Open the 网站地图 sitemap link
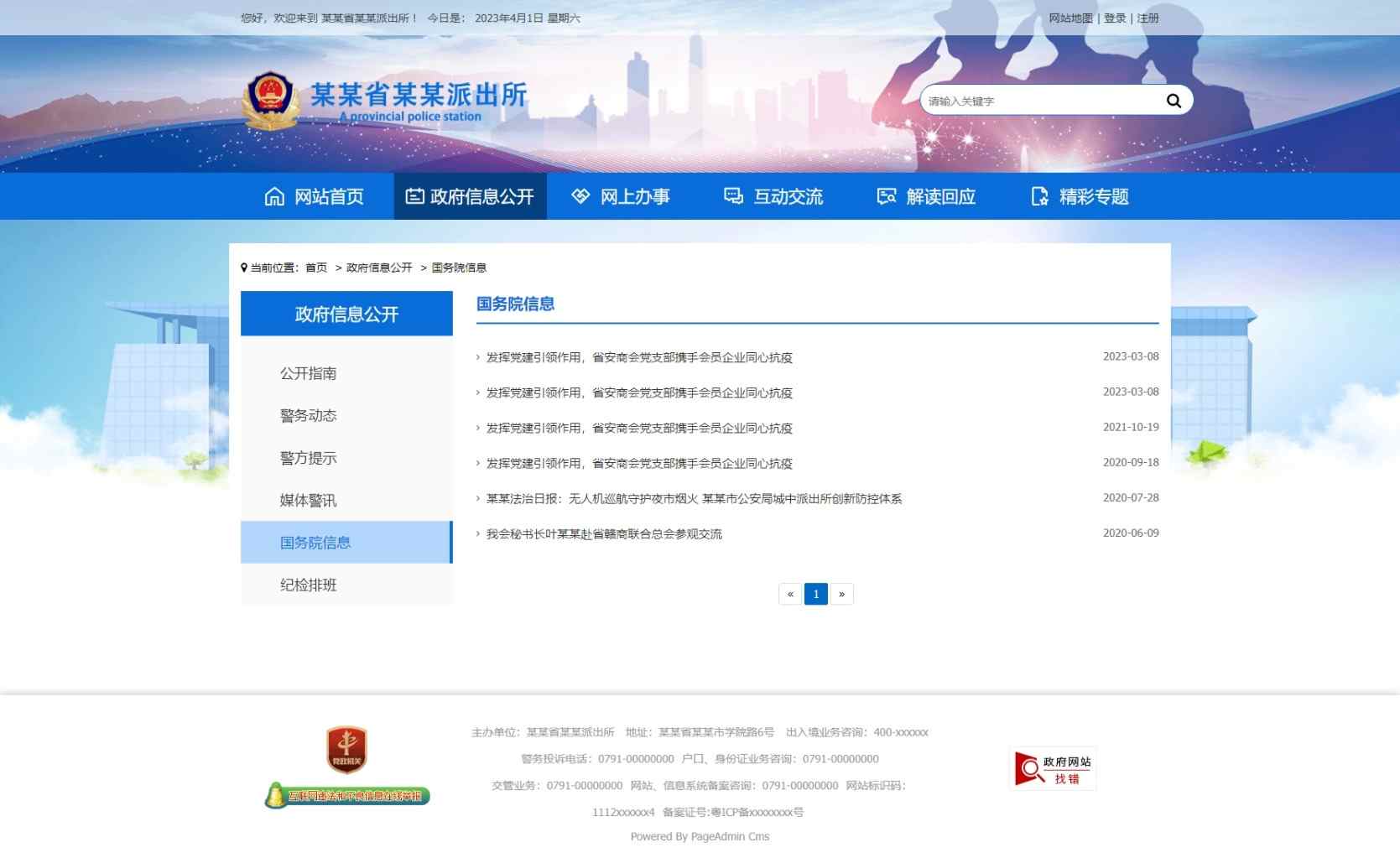The height and width of the screenshot is (863, 1400). (x=1070, y=18)
